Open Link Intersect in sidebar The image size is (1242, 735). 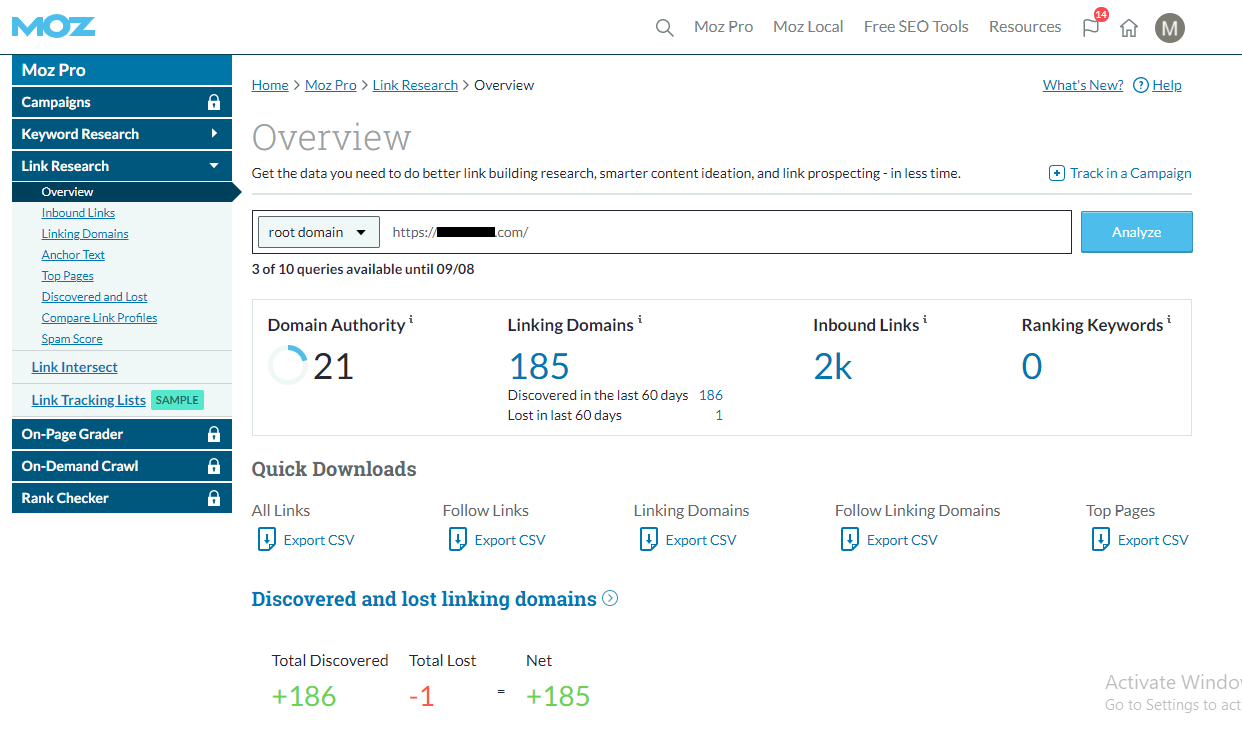pos(75,367)
